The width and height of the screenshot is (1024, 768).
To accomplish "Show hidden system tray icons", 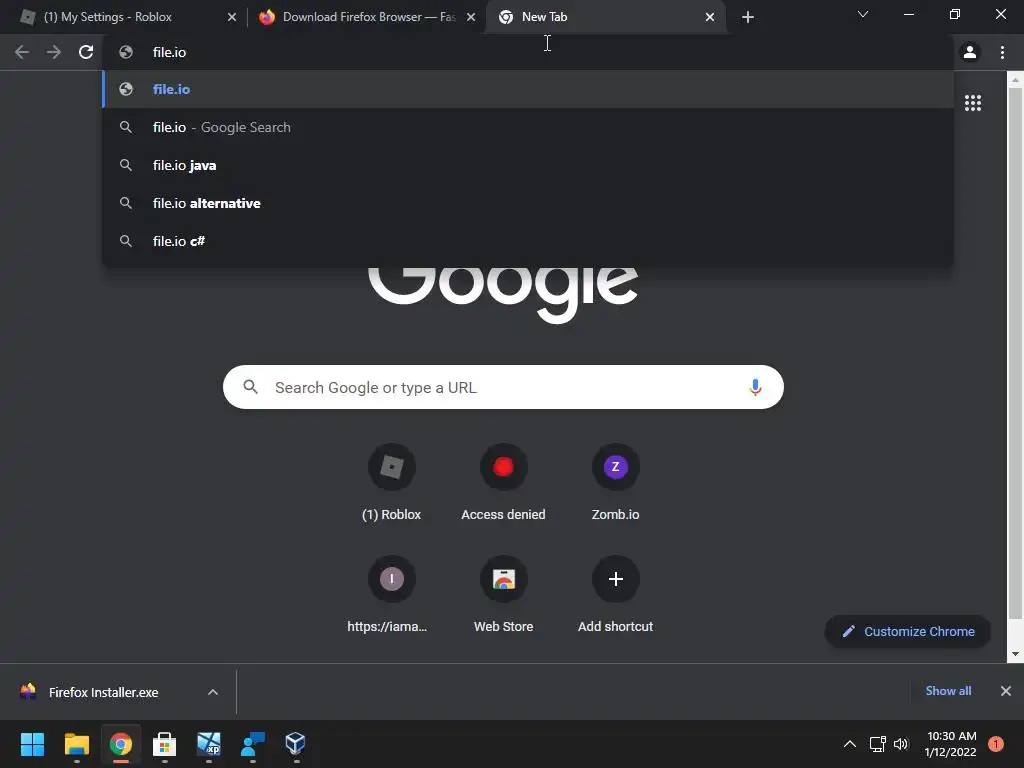I will tap(850, 744).
